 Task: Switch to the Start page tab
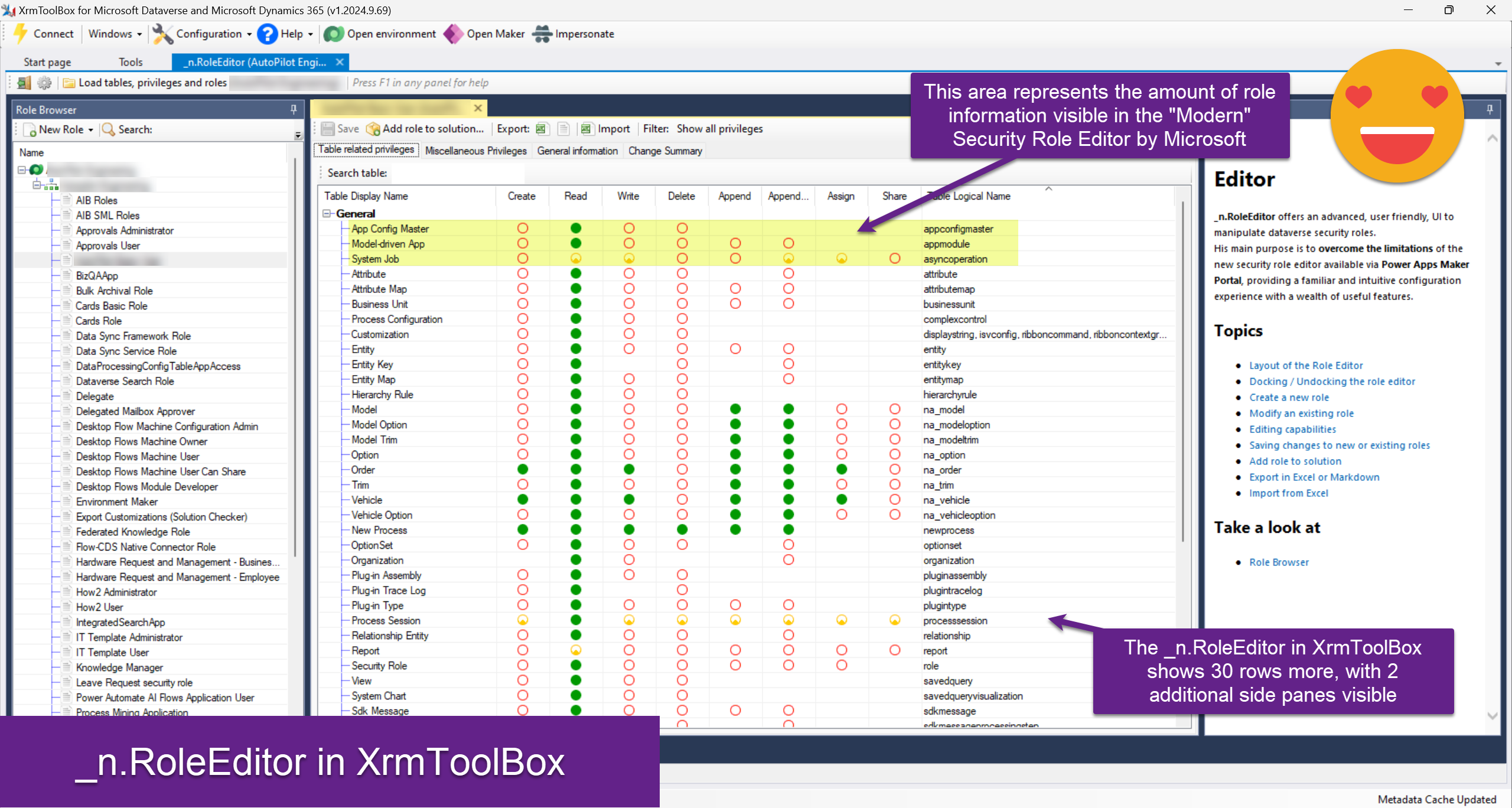point(47,62)
